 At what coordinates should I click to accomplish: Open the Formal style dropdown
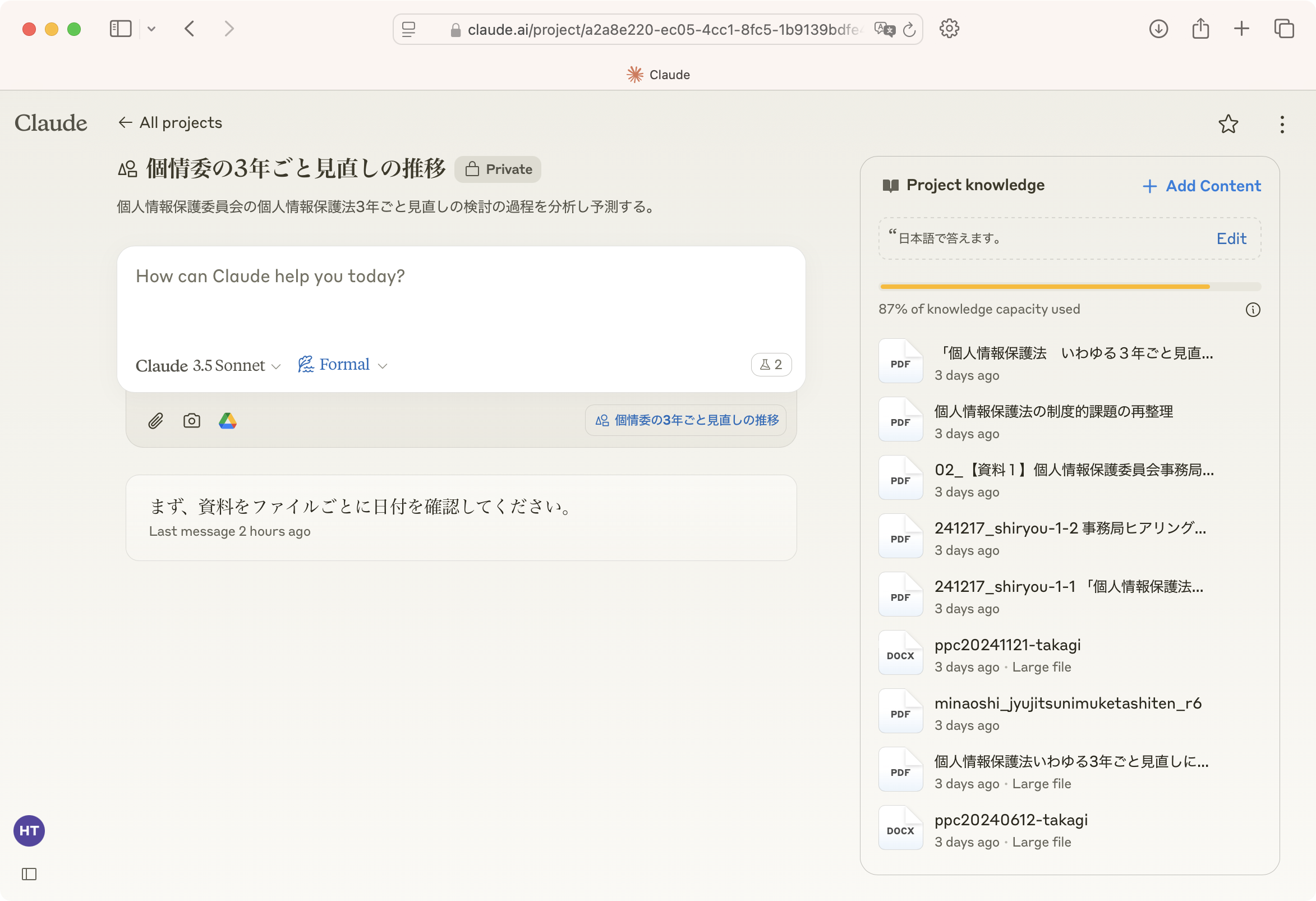tap(343, 365)
